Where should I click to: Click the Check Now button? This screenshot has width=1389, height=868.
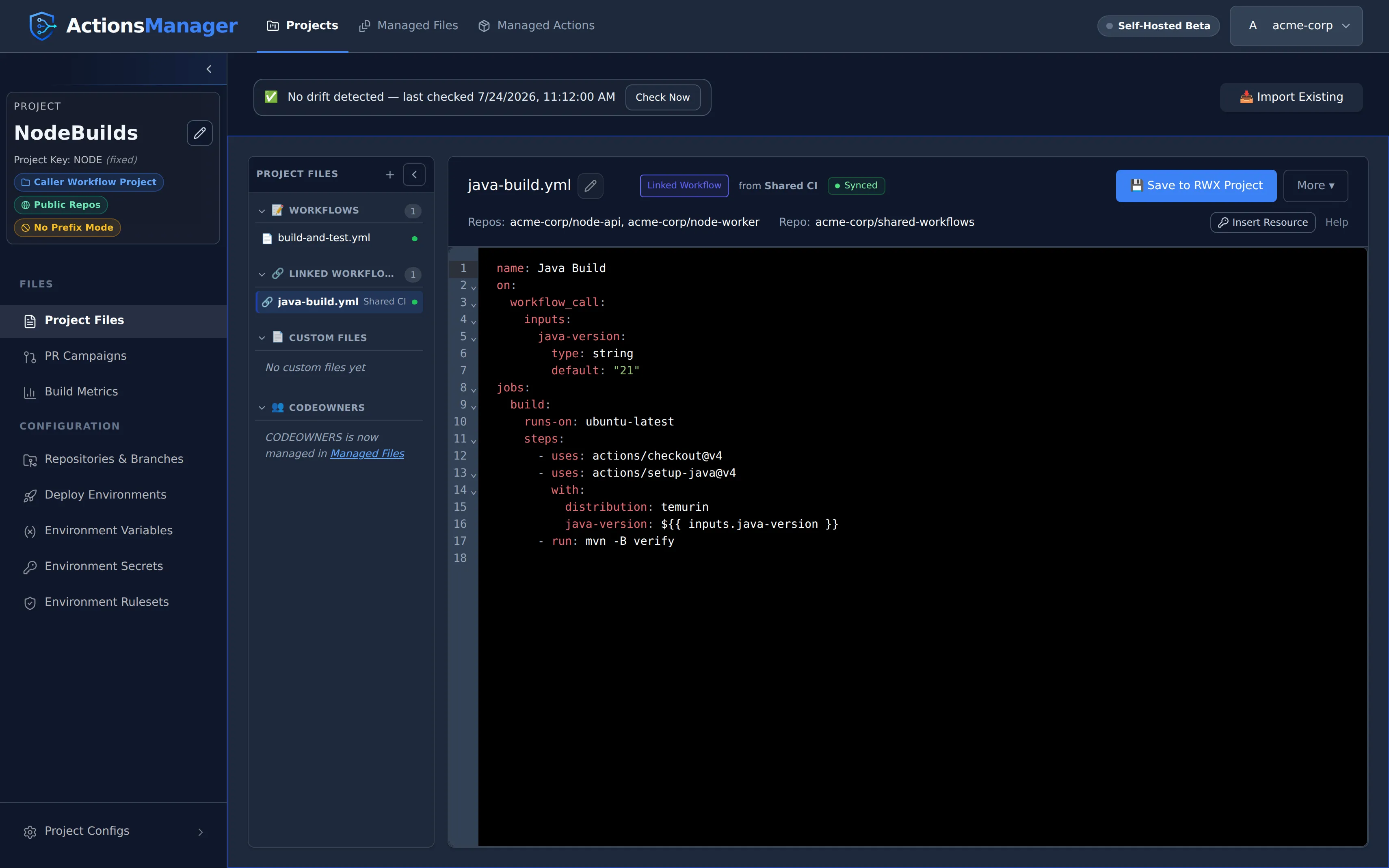[x=663, y=97]
